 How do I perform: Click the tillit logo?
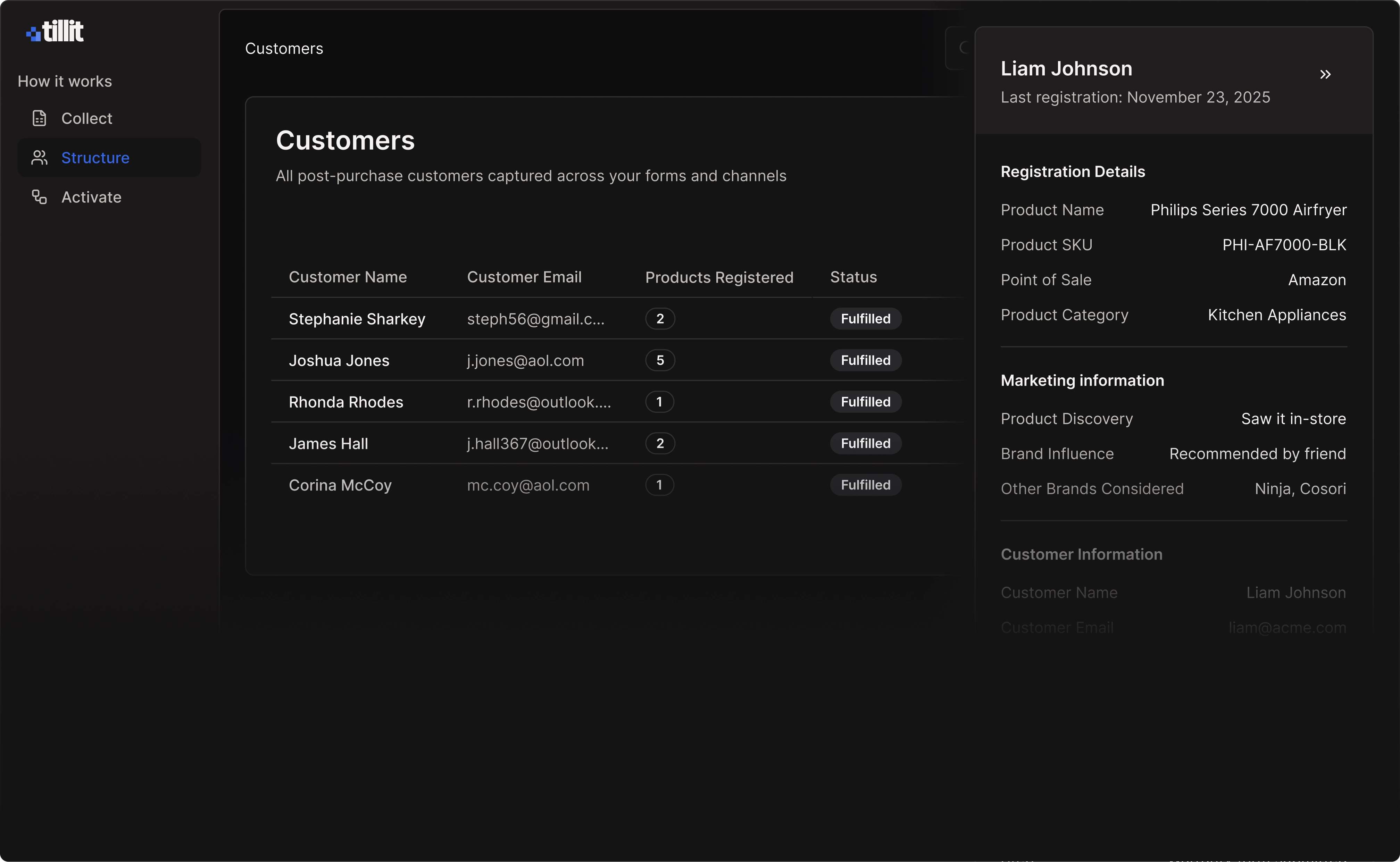pyautogui.click(x=55, y=31)
